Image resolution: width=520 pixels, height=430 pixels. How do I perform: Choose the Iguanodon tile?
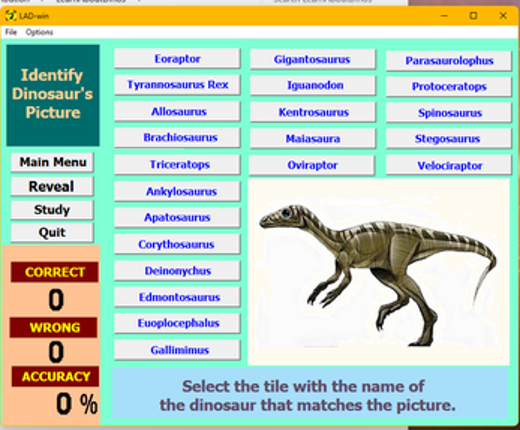(x=313, y=86)
